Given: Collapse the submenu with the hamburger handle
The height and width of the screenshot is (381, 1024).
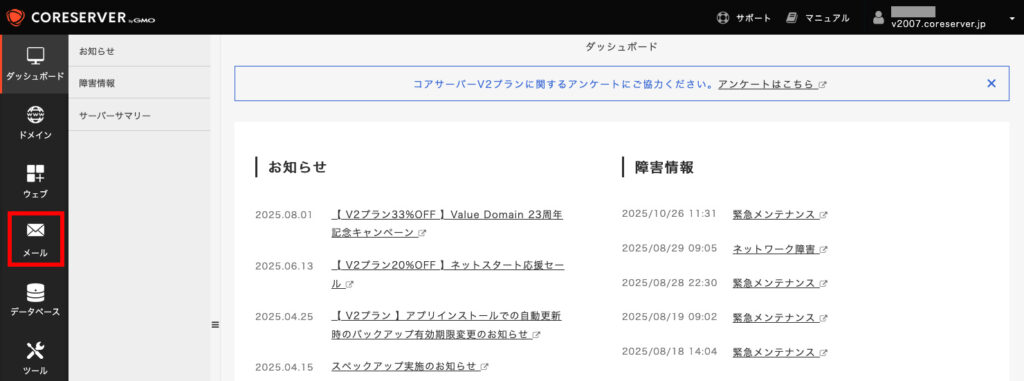Looking at the screenshot, I should pos(216,325).
